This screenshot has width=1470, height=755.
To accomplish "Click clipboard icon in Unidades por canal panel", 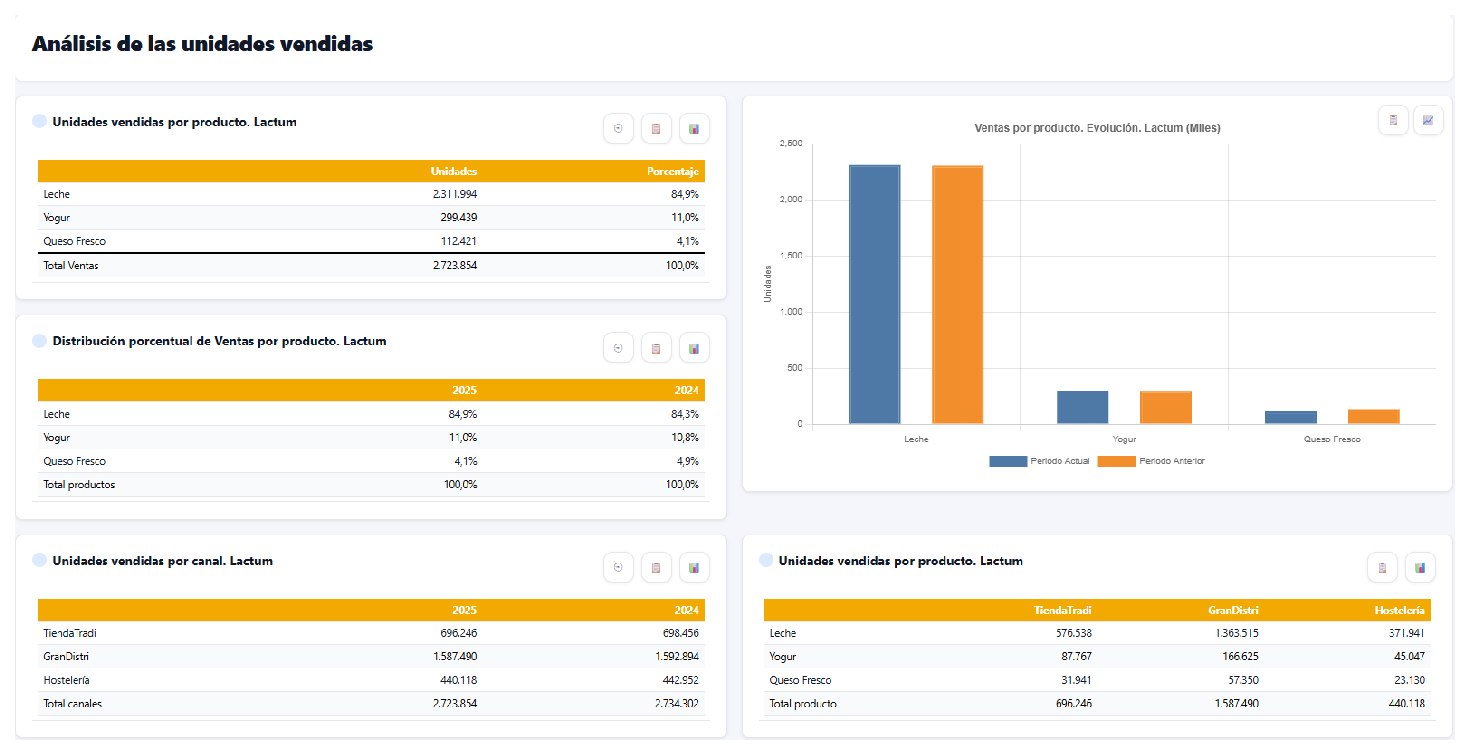I will (656, 567).
